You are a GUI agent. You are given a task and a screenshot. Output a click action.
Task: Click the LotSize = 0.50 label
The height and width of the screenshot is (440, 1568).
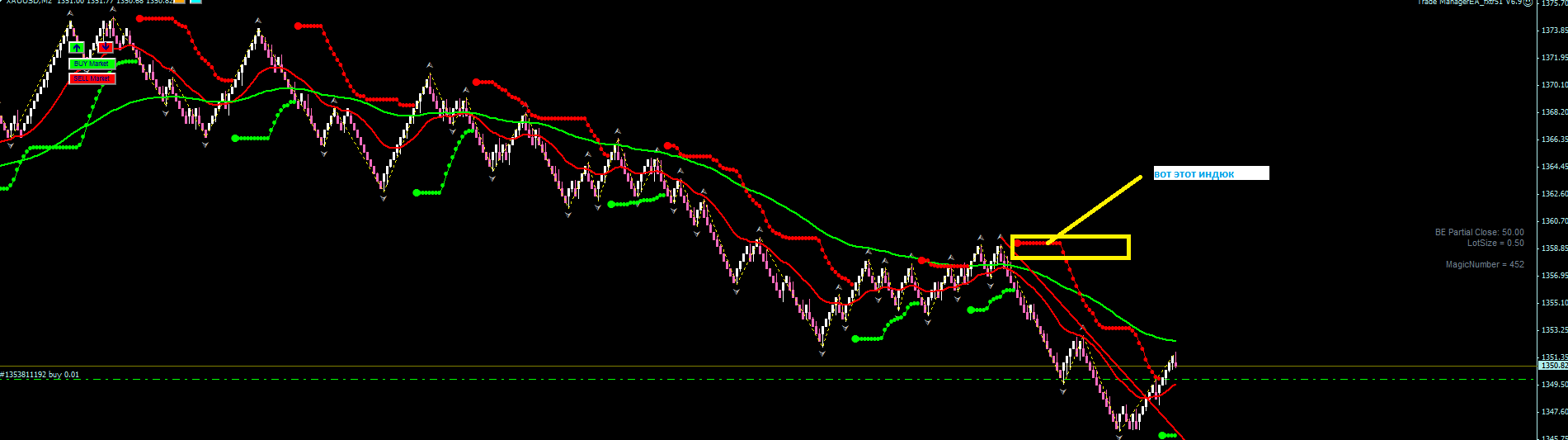click(x=1495, y=244)
